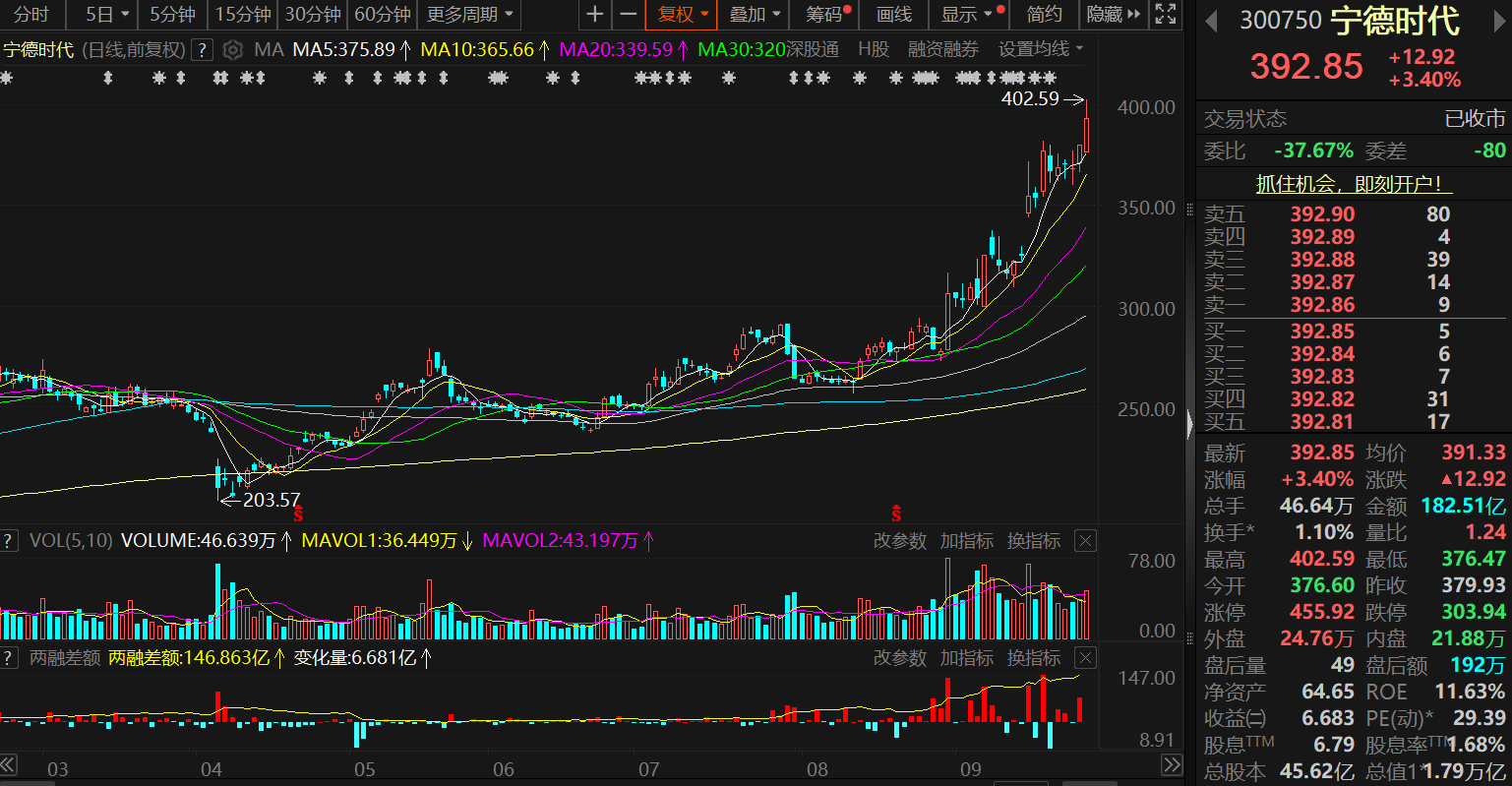Image resolution: width=1512 pixels, height=786 pixels.
Task: Click help question mark beside 宁德时代 title
Action: click(x=201, y=49)
